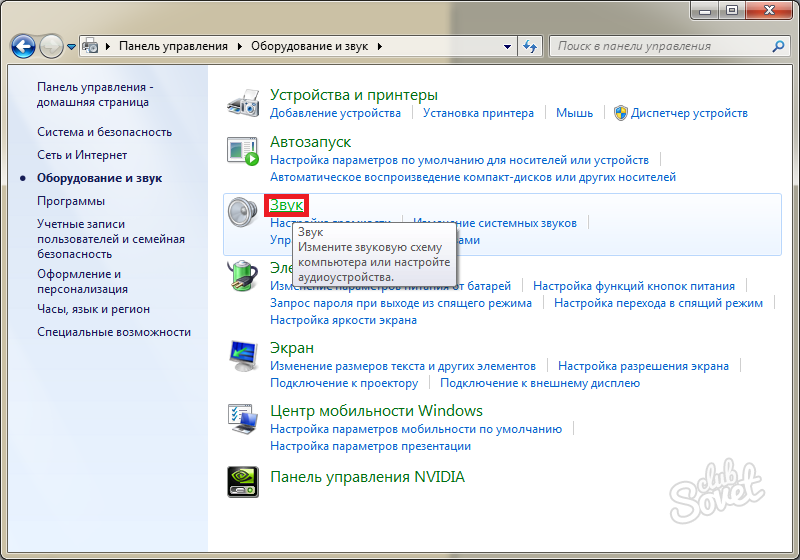Click the Установка принтера link
The image size is (800, 560).
point(478,114)
